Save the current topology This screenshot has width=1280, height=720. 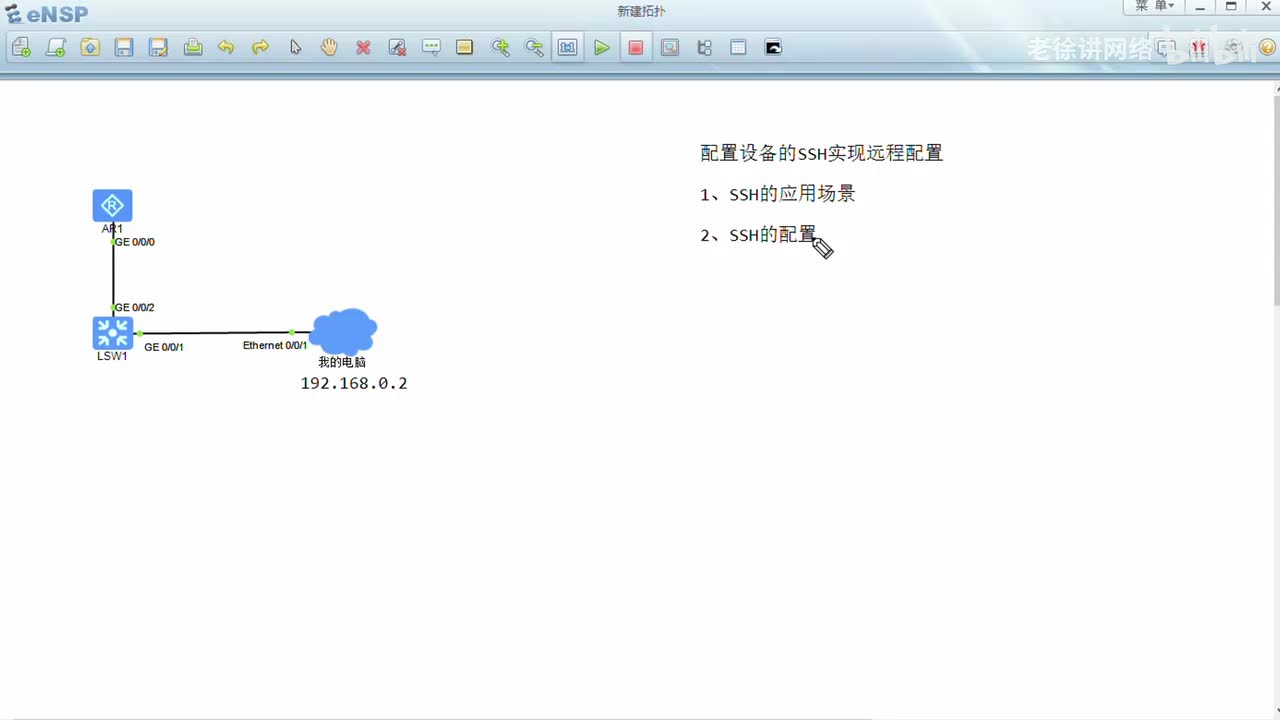[x=124, y=47]
